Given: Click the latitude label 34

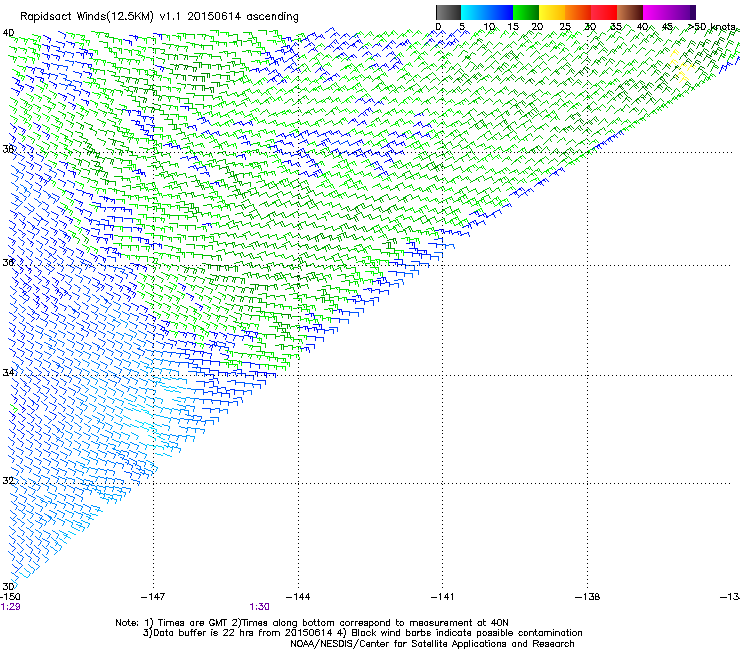Looking at the screenshot, I should coord(8,372).
